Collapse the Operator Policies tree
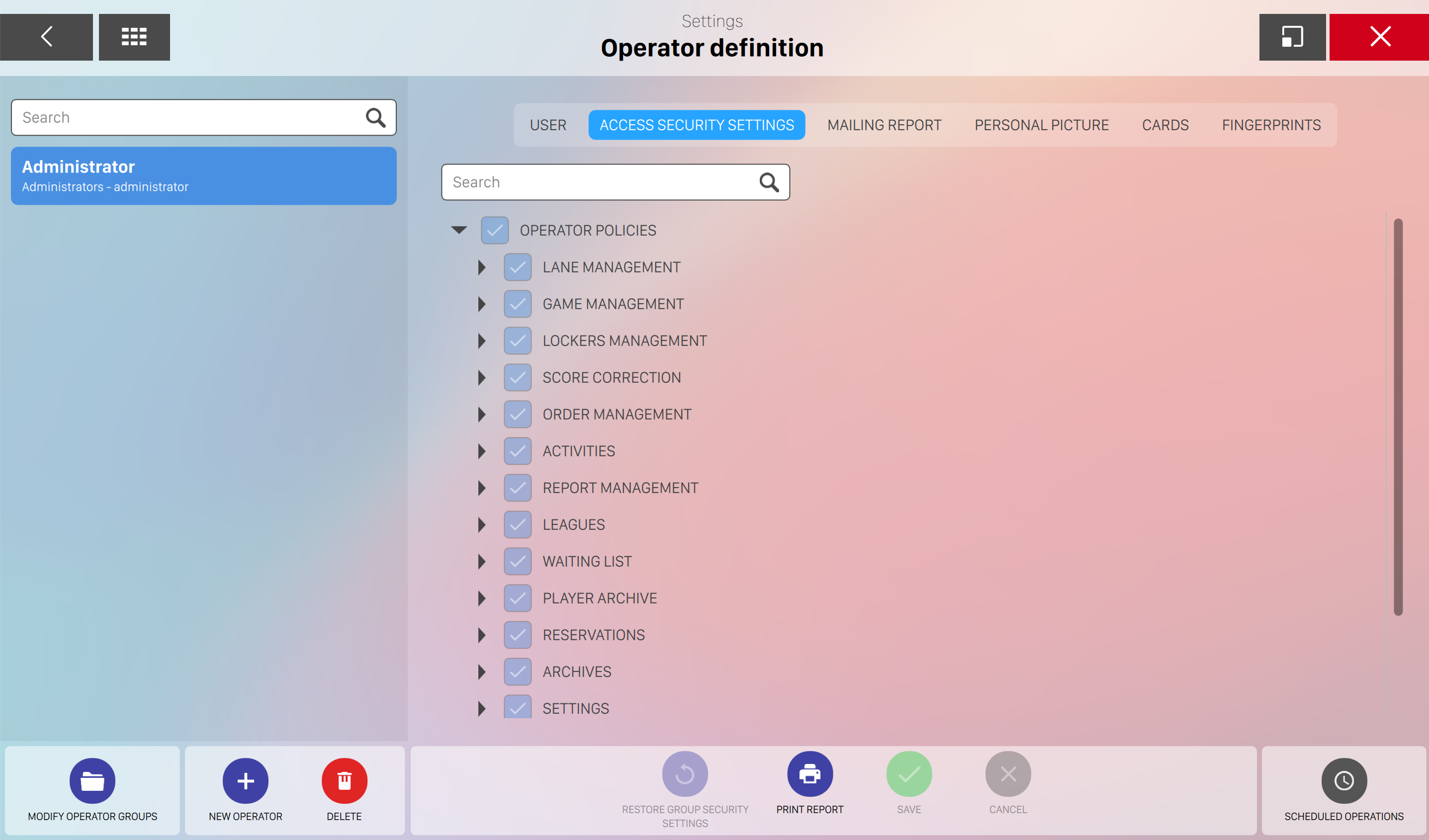 tap(459, 230)
